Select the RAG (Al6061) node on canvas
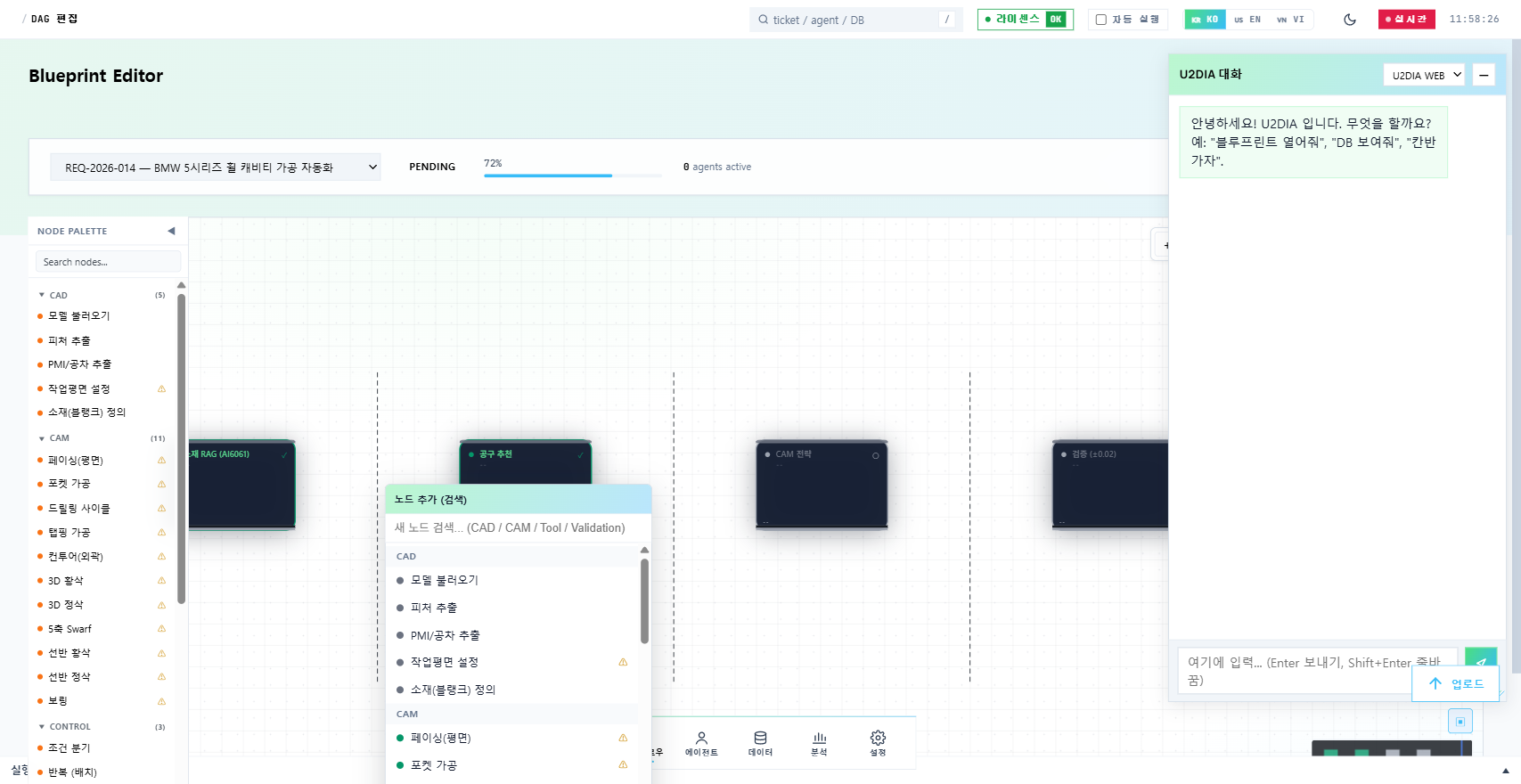The image size is (1521, 784). (241, 485)
